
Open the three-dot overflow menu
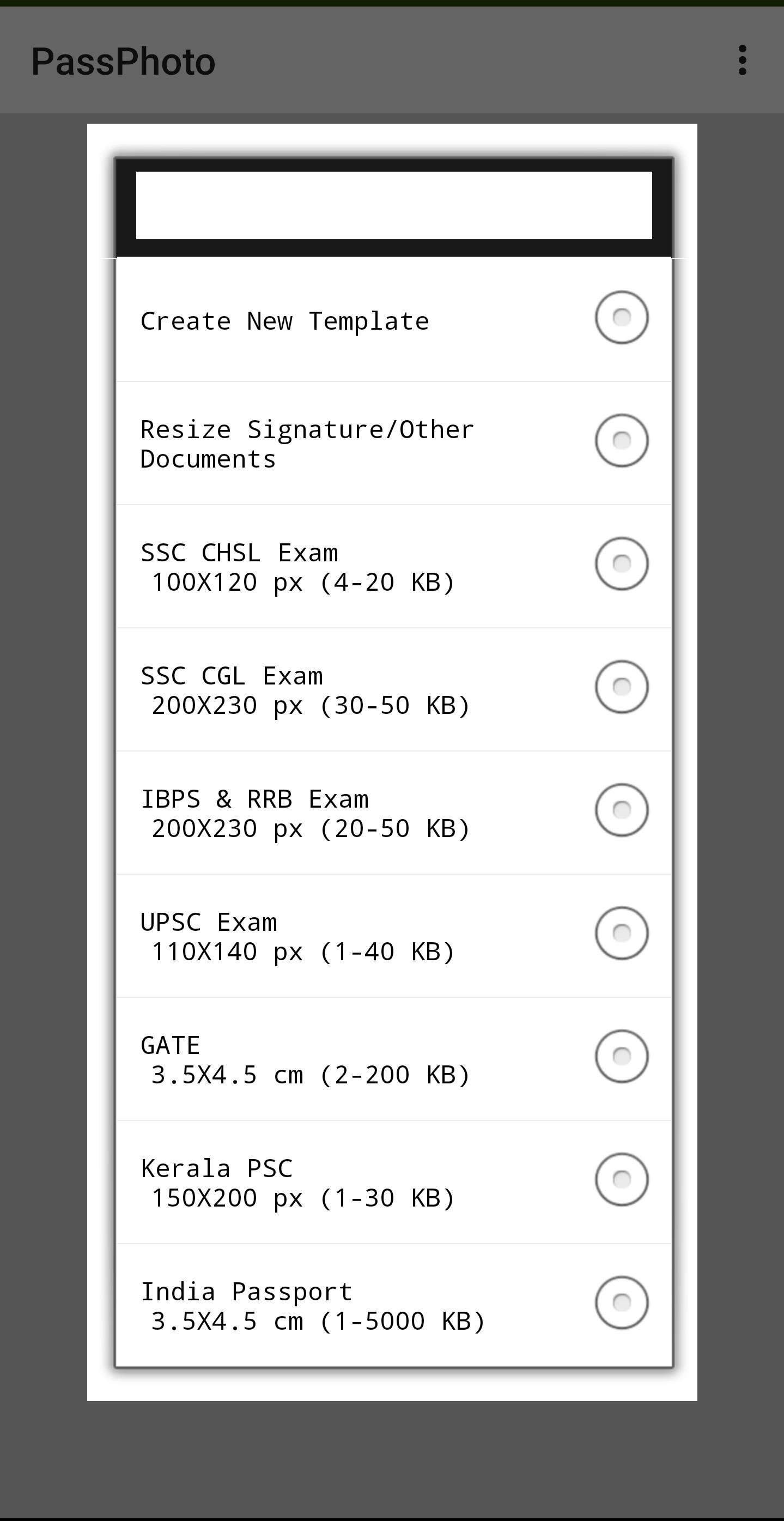coord(742,60)
